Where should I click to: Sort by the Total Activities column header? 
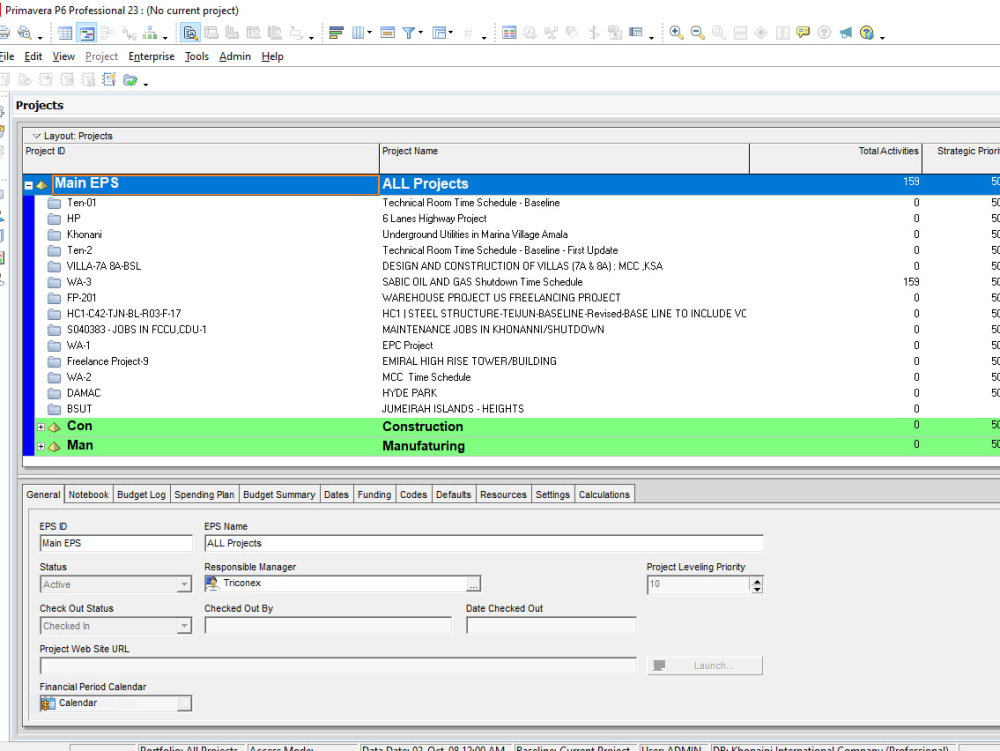(835, 158)
